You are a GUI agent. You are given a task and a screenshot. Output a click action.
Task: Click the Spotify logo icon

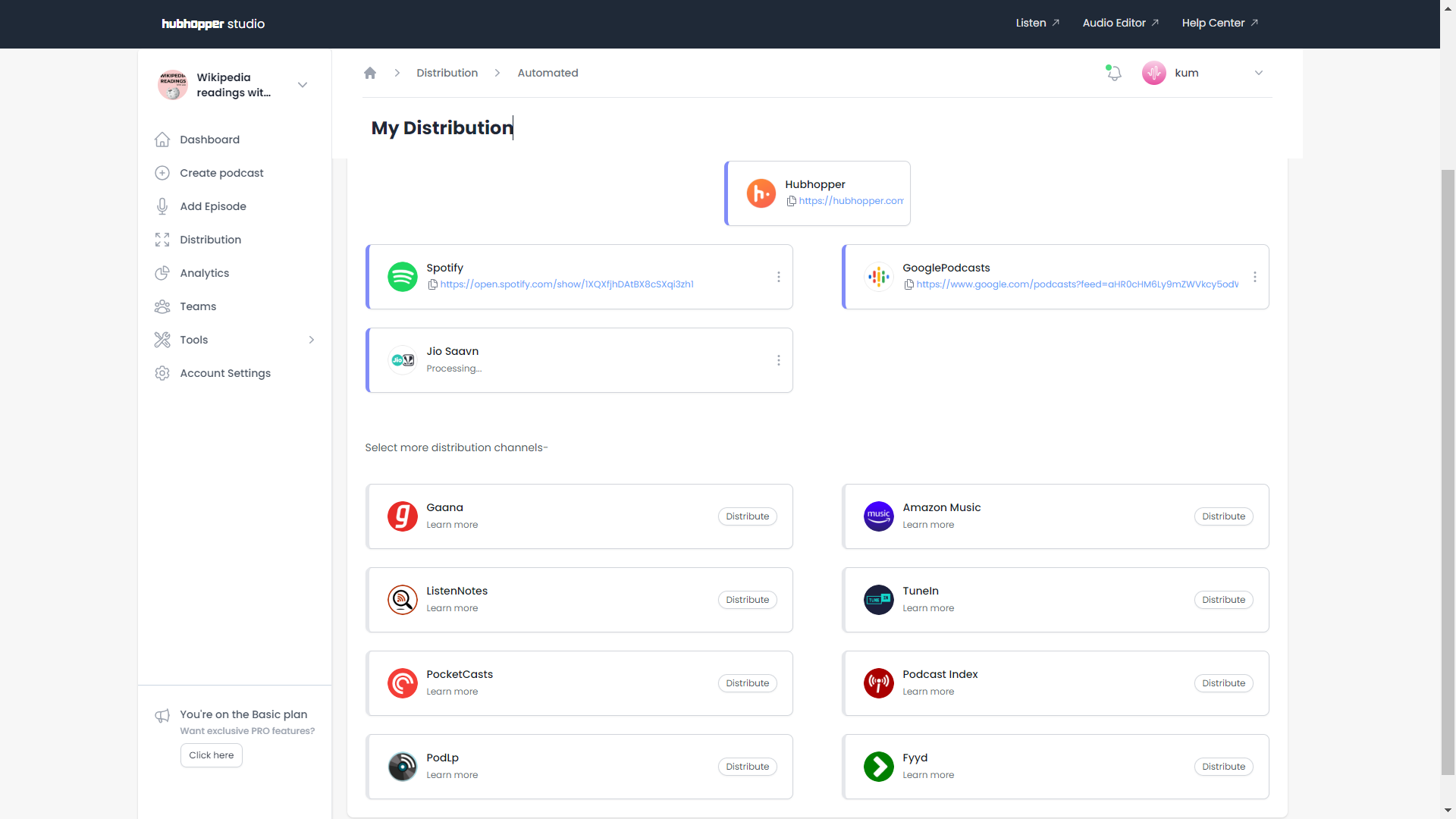tap(402, 277)
